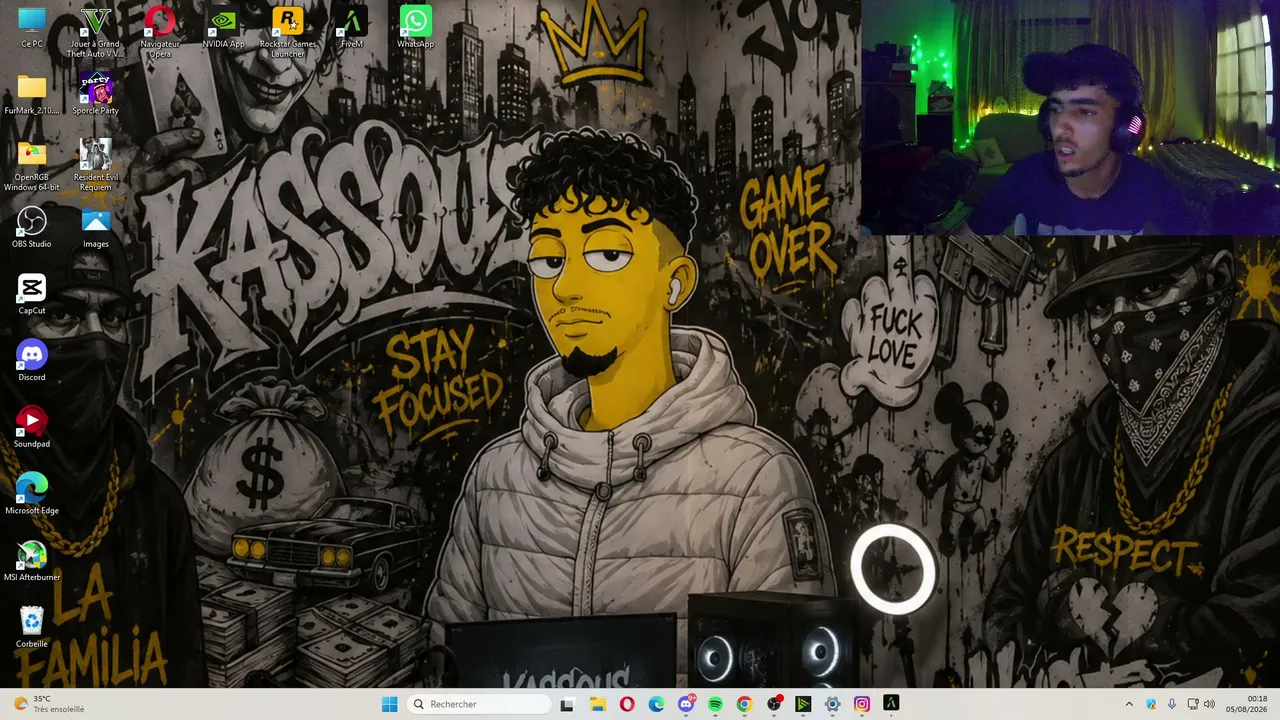1280x720 pixels.
Task: Click the shield warning tray icon
Action: (1151, 704)
